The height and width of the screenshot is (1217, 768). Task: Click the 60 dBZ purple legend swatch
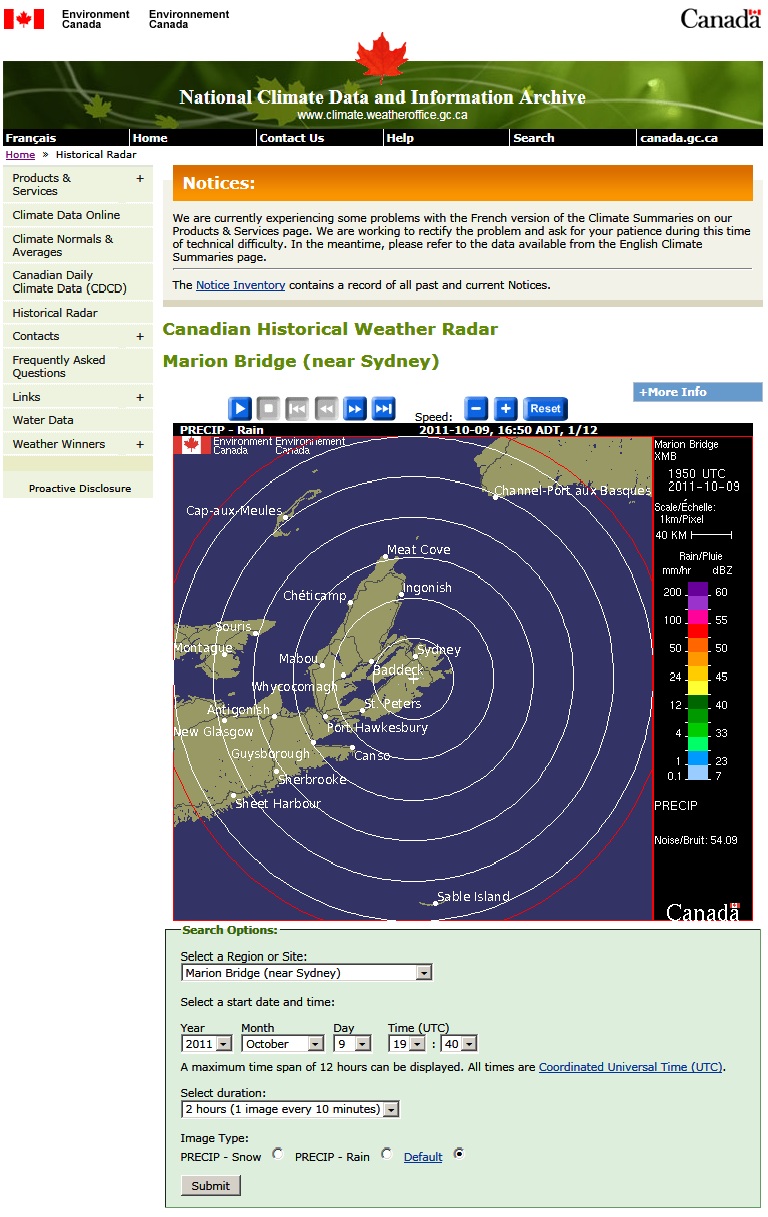pyautogui.click(x=698, y=591)
